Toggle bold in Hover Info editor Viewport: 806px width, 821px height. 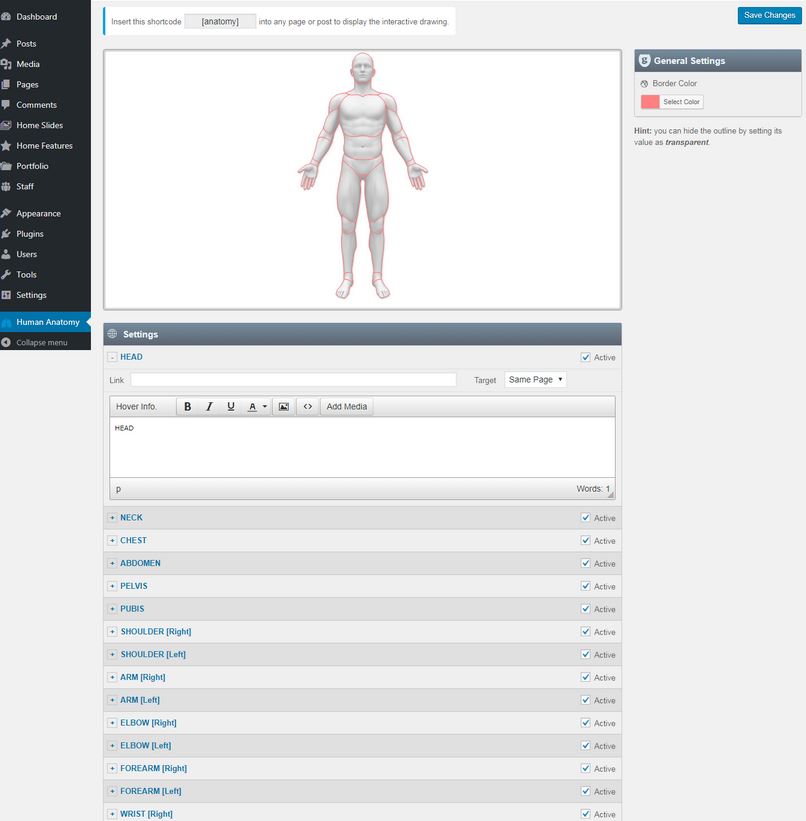point(187,406)
